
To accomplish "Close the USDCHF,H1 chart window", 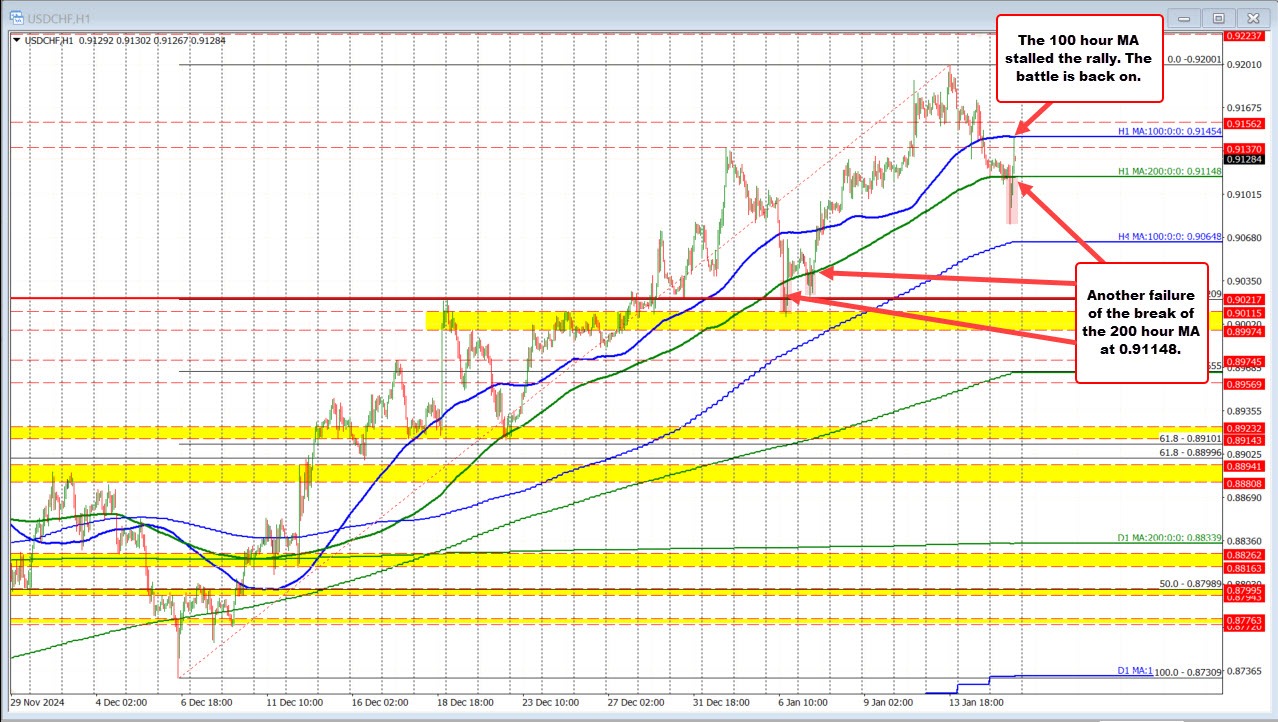I will tap(1253, 17).
